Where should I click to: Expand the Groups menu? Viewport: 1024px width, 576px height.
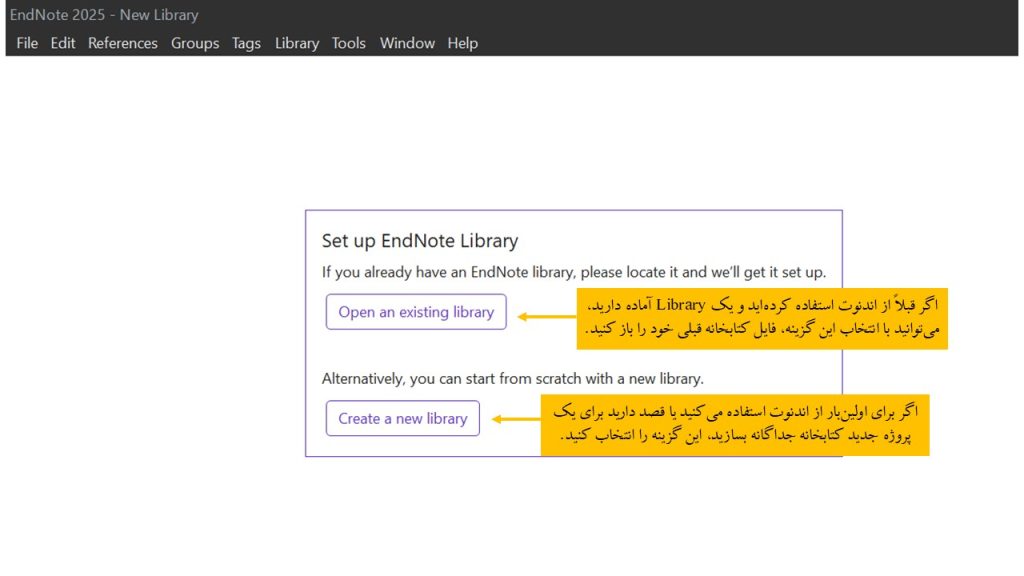(x=195, y=43)
